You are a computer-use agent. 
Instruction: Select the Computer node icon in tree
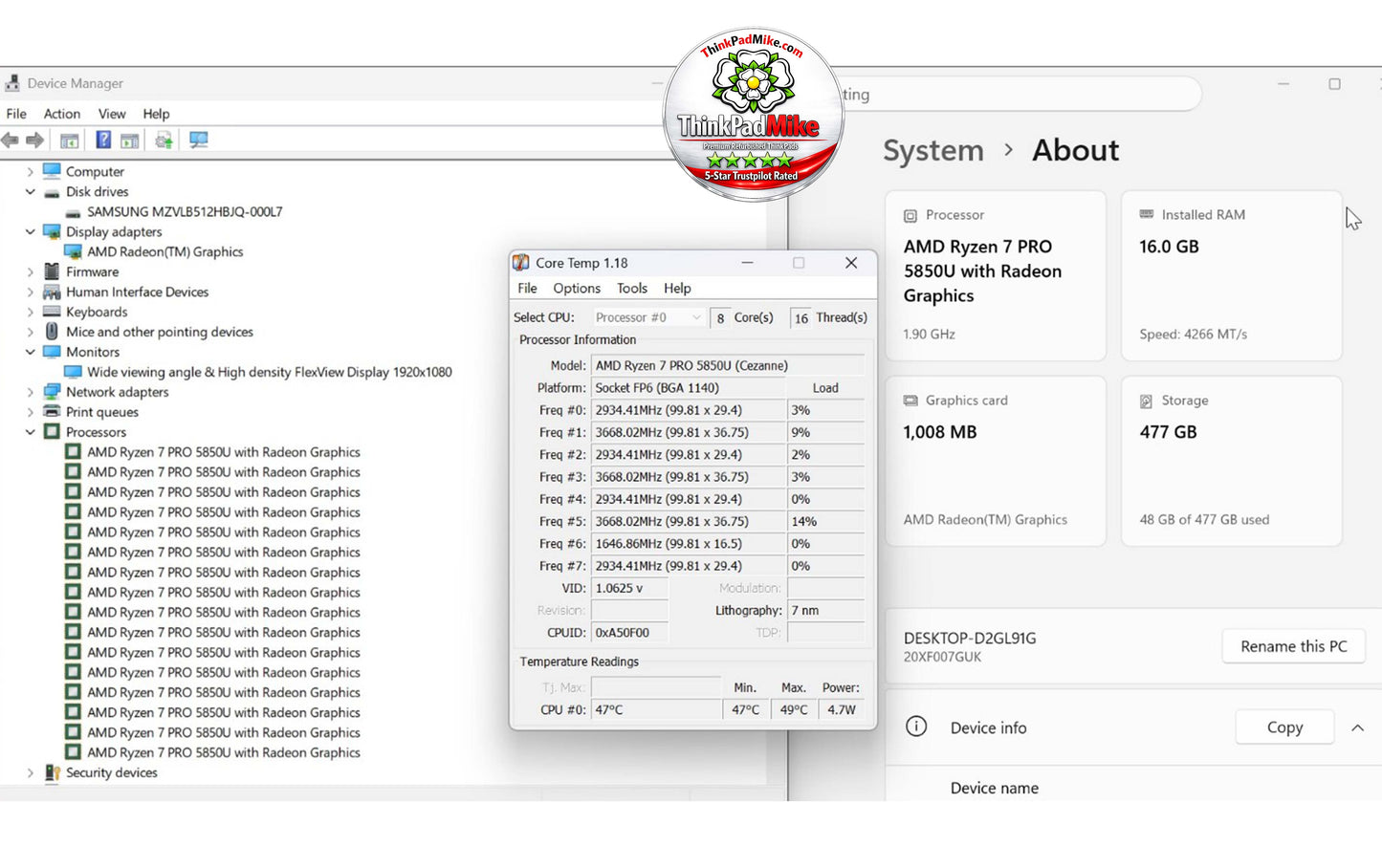(x=52, y=171)
